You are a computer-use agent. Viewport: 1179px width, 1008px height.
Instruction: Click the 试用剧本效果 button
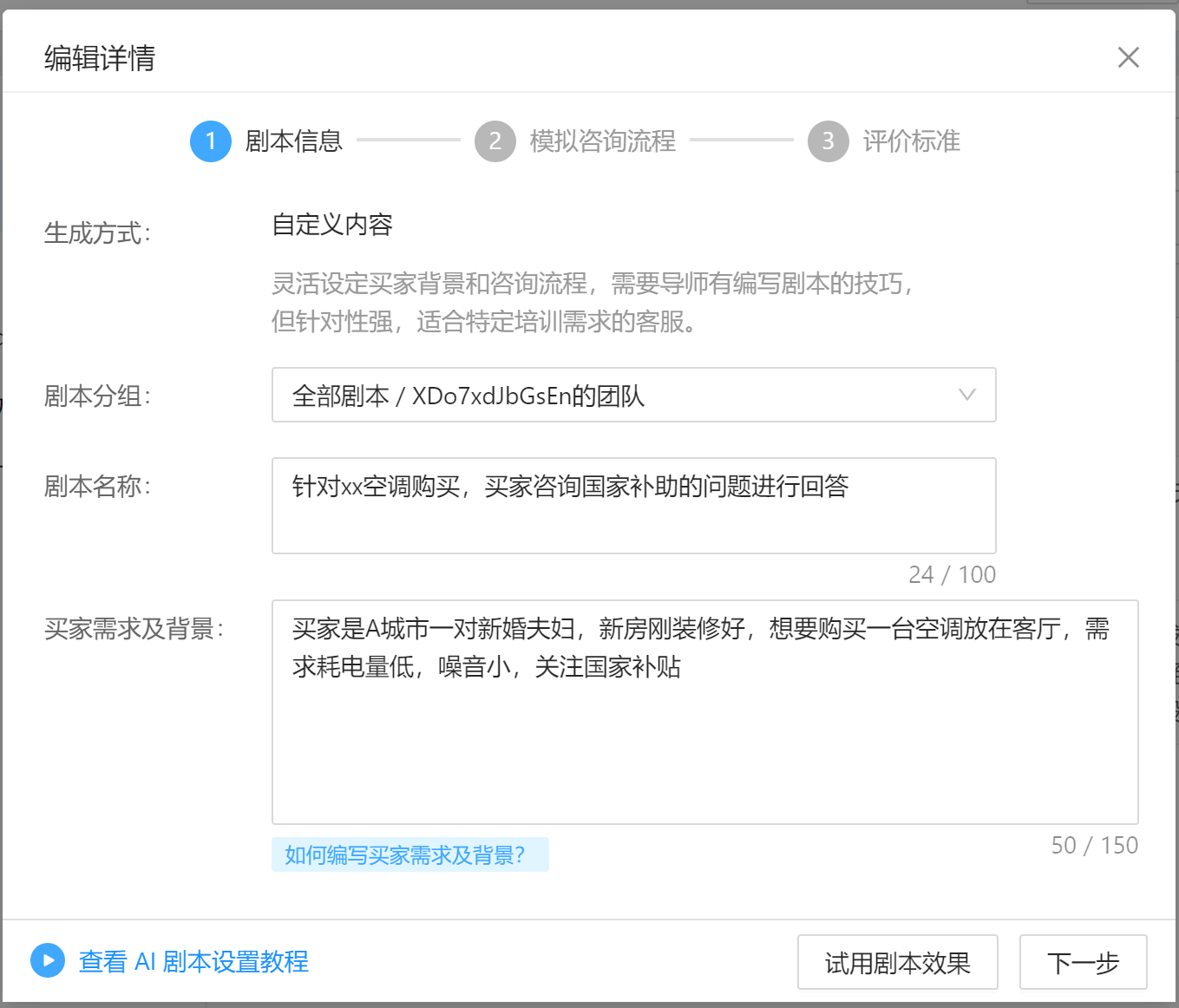click(x=897, y=962)
